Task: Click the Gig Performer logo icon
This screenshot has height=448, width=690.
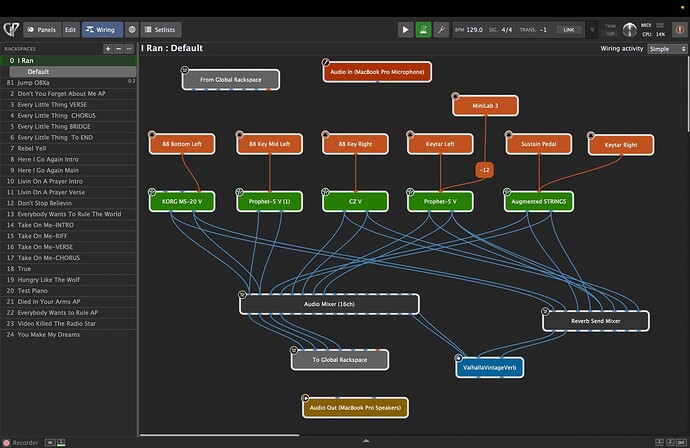Action: (x=11, y=29)
